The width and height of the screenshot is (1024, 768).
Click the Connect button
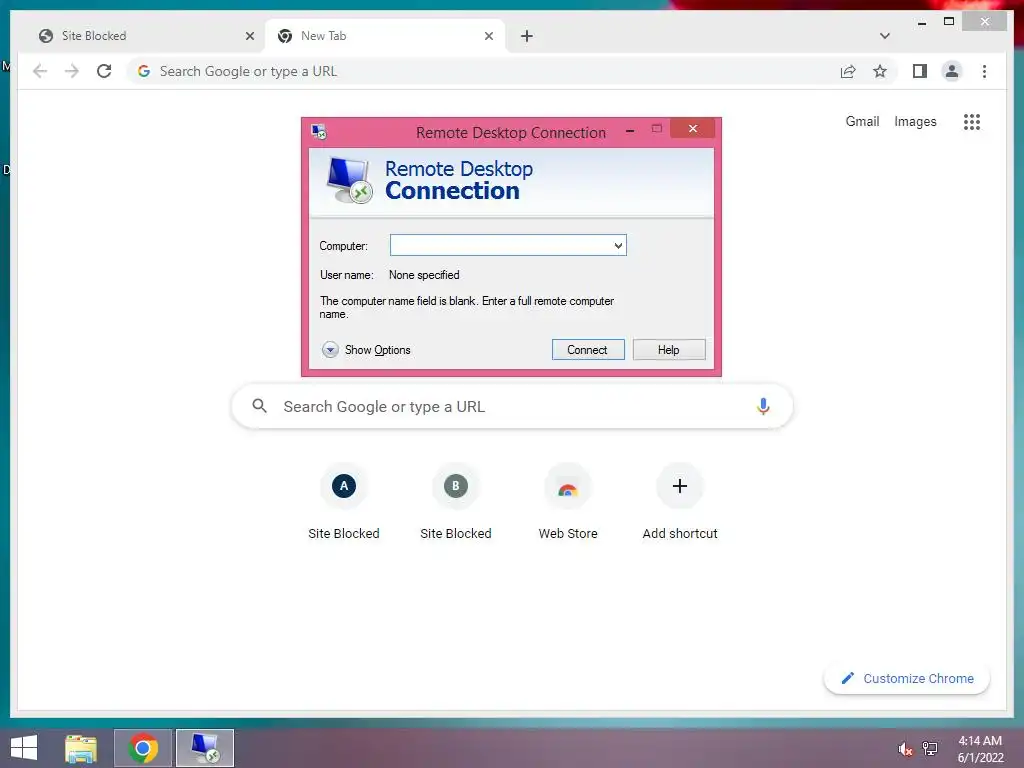588,349
